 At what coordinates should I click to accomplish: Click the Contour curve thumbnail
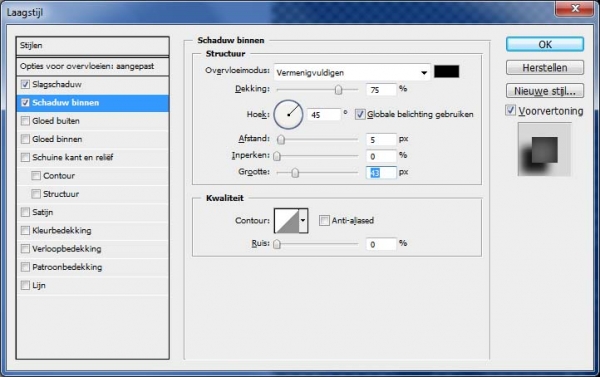coord(286,220)
